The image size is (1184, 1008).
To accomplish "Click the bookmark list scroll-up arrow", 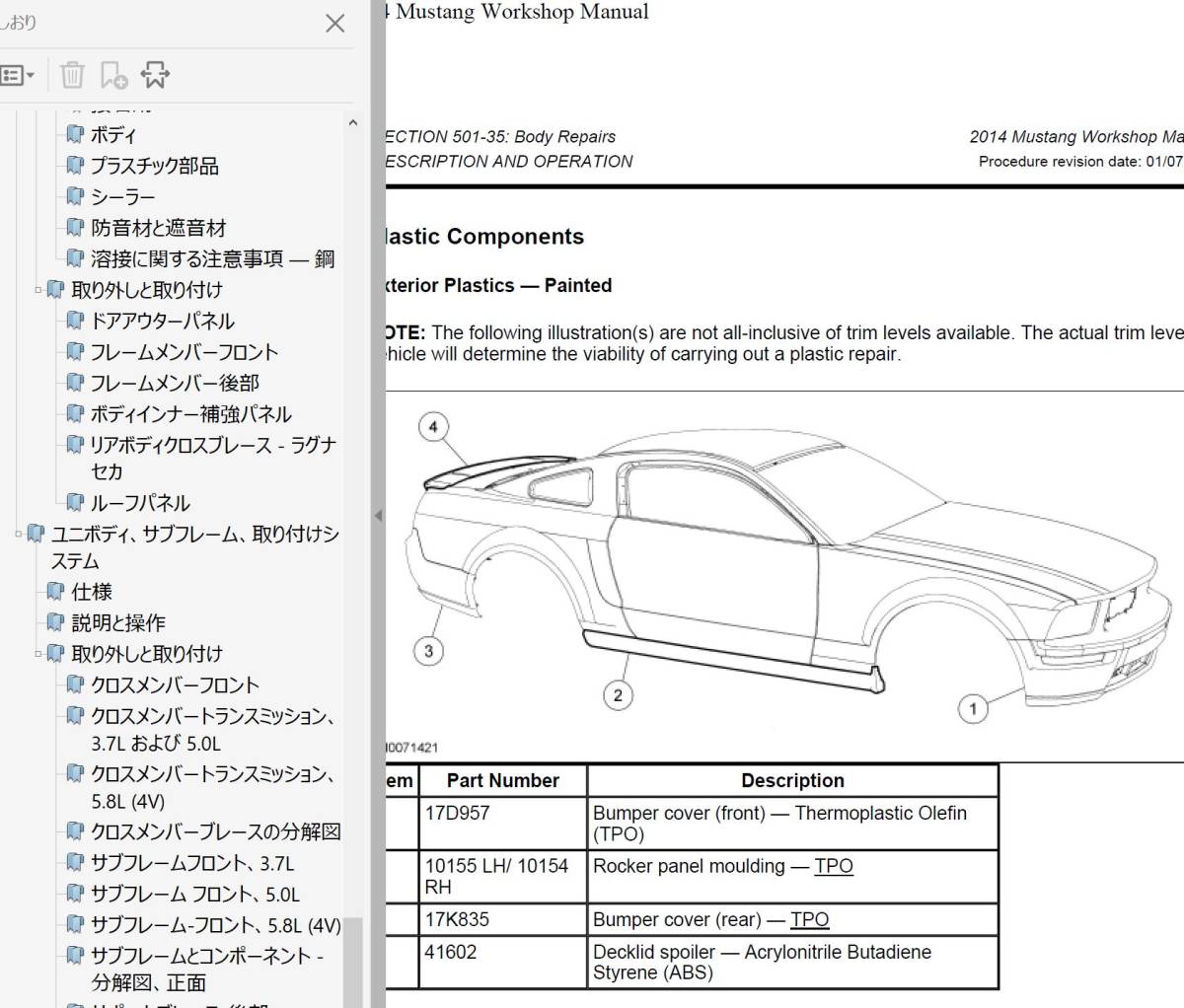I will click(352, 123).
